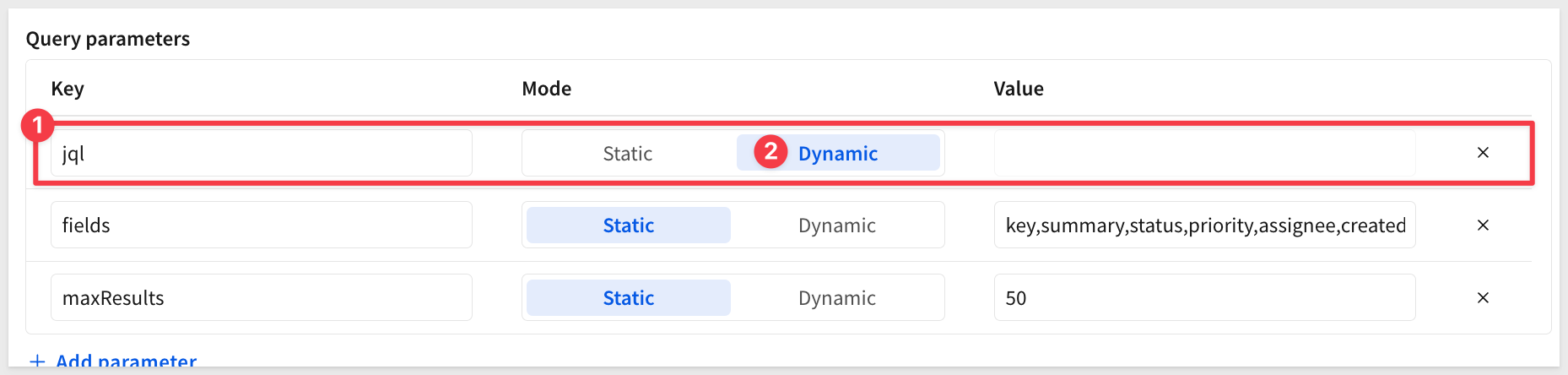The image size is (1568, 375).
Task: Click the plus icon beside Add parameter
Action: (x=37, y=361)
